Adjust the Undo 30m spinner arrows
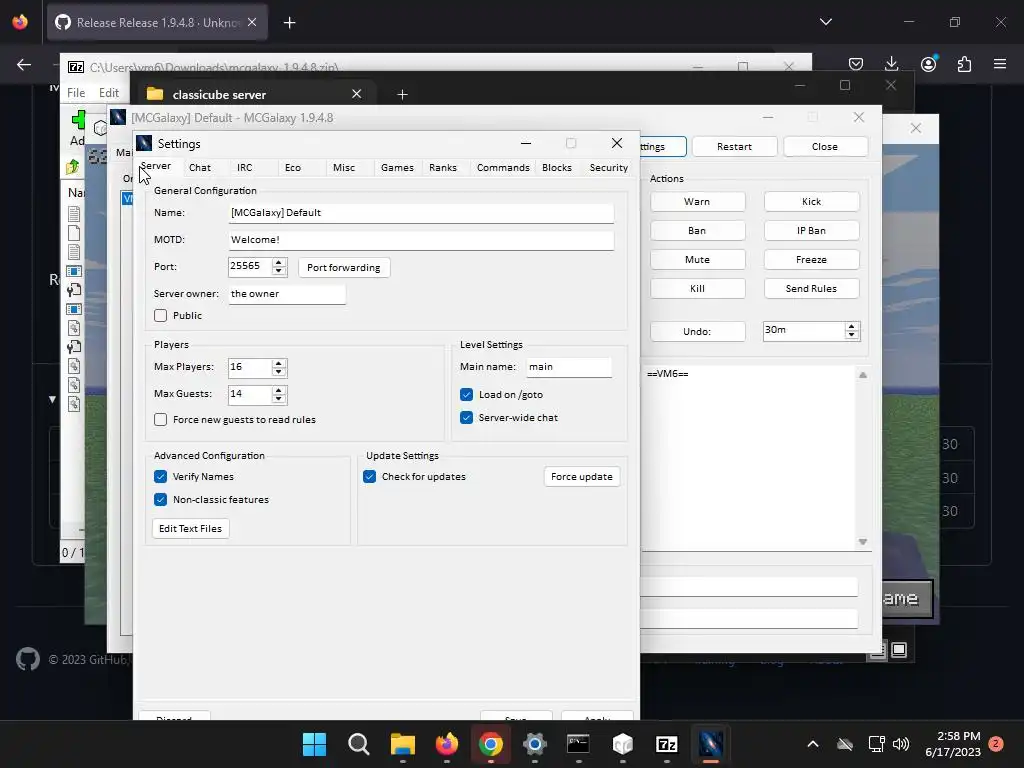This screenshot has width=1024, height=768. click(851, 330)
